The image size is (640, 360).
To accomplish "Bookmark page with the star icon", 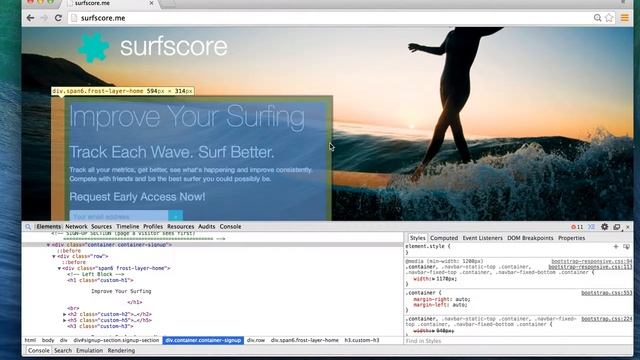I will 609,18.
